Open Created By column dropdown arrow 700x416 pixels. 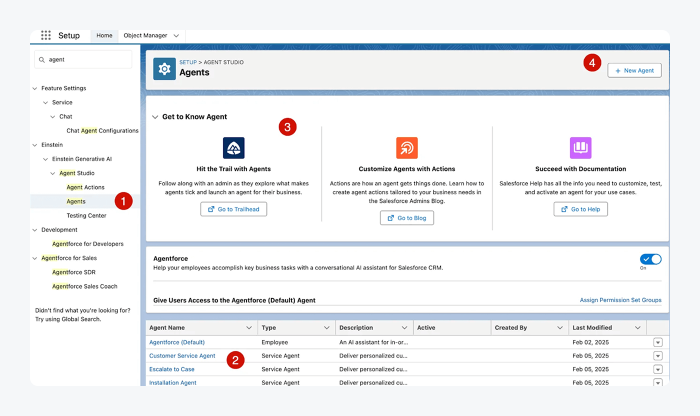(x=560, y=328)
